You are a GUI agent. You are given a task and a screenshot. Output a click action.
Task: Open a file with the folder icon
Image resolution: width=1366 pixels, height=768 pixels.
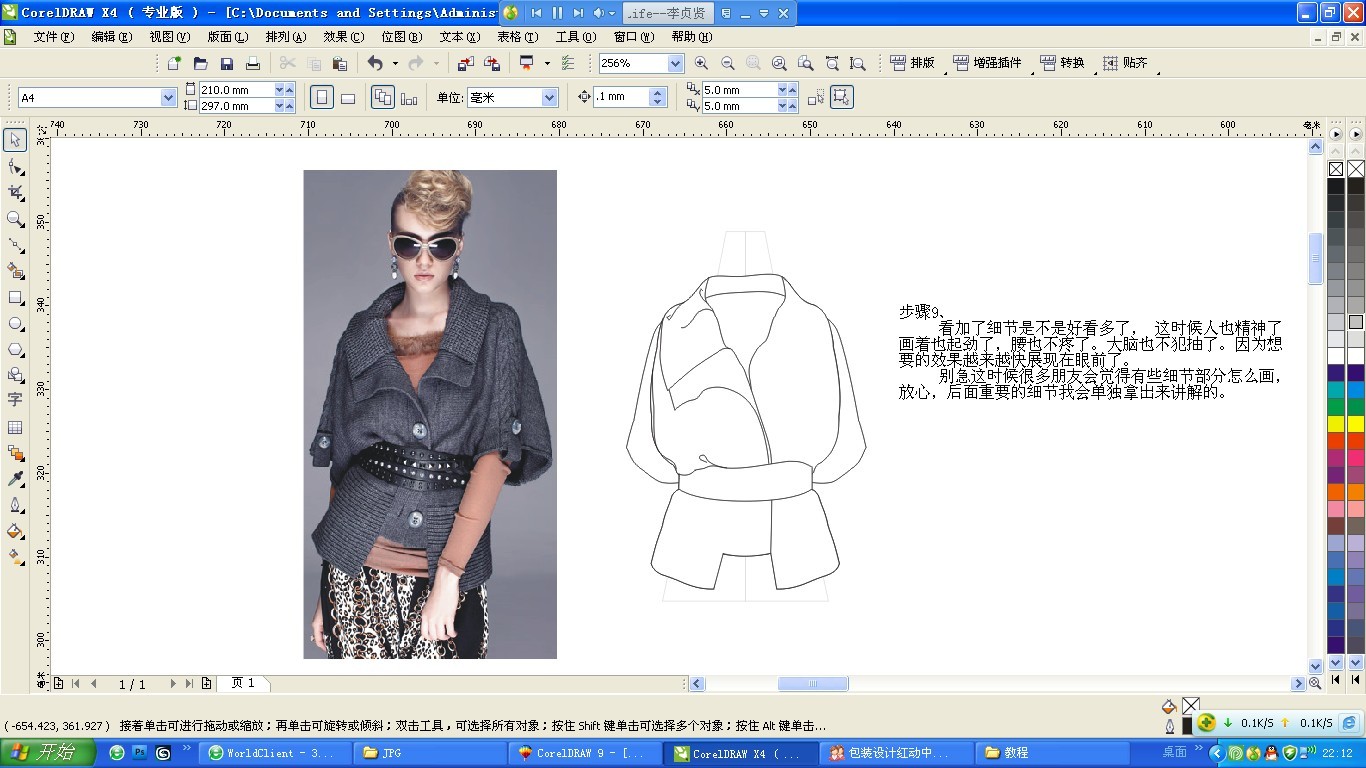click(200, 63)
